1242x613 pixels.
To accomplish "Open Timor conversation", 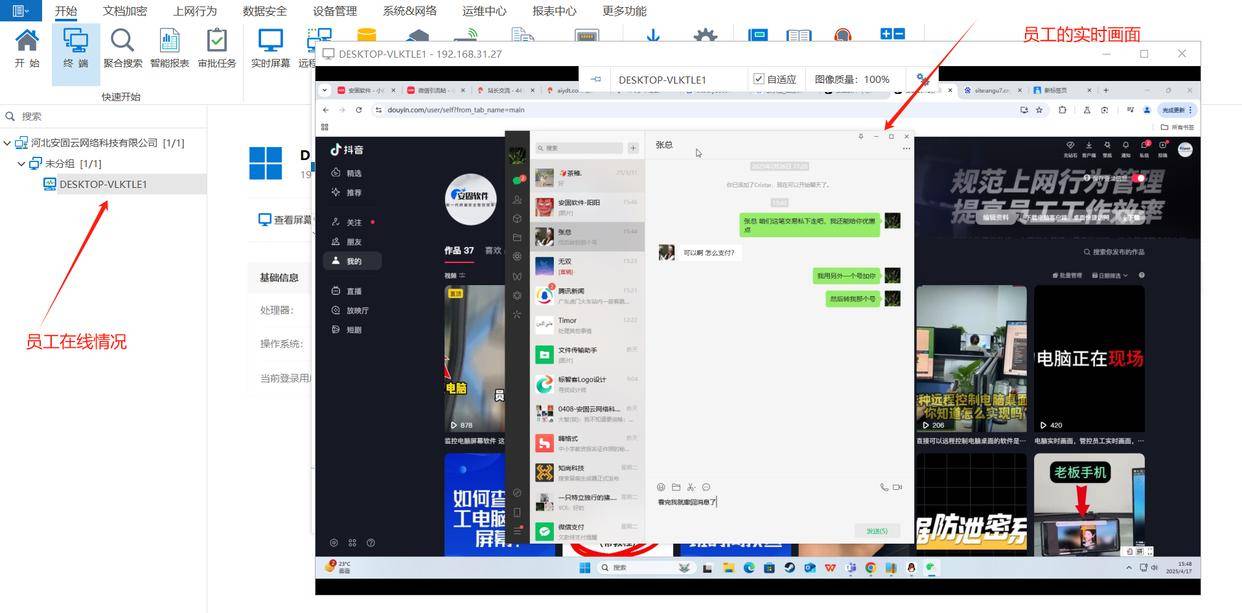I will click(x=588, y=325).
